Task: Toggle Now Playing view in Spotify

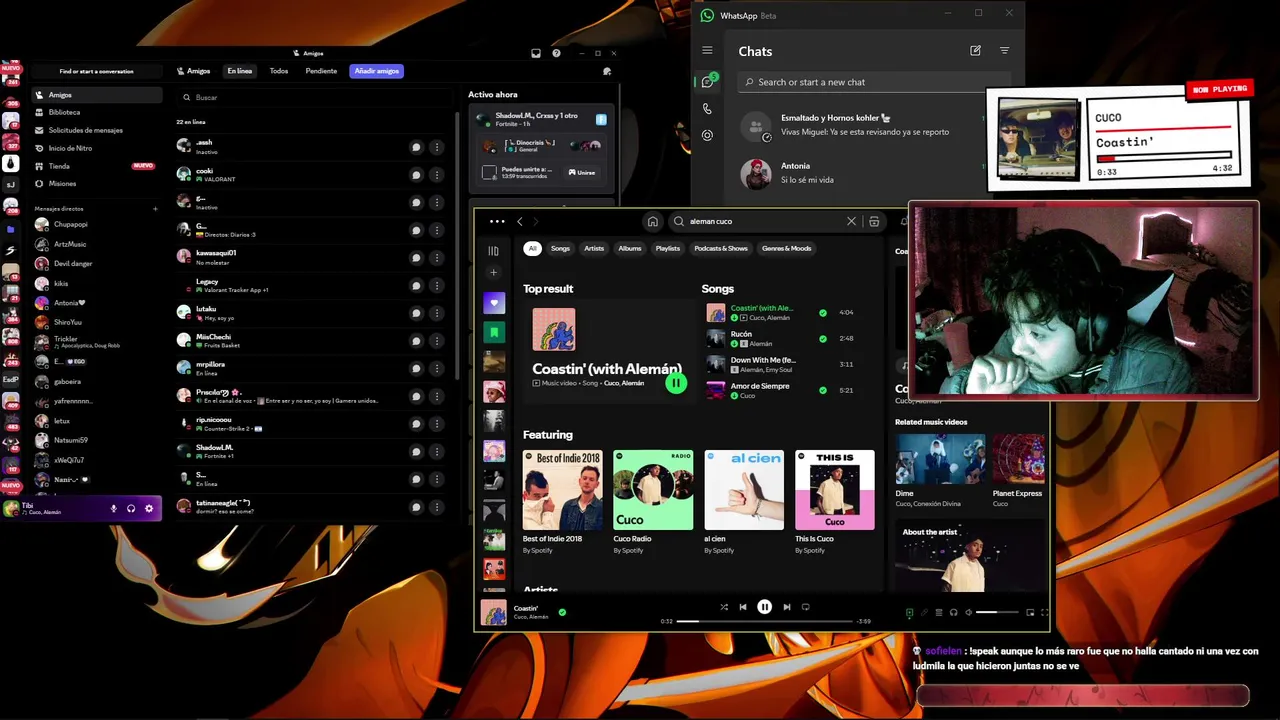Action: coord(909,612)
